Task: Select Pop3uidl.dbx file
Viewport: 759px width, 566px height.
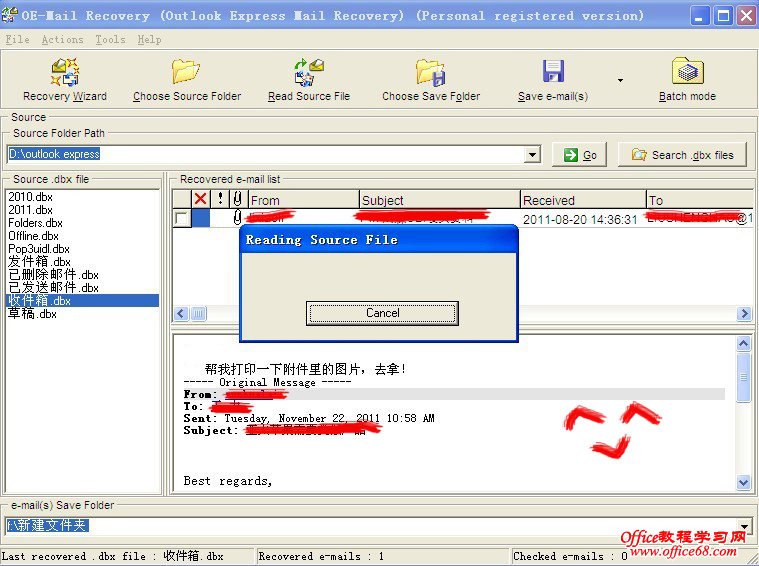Action: pos(39,249)
